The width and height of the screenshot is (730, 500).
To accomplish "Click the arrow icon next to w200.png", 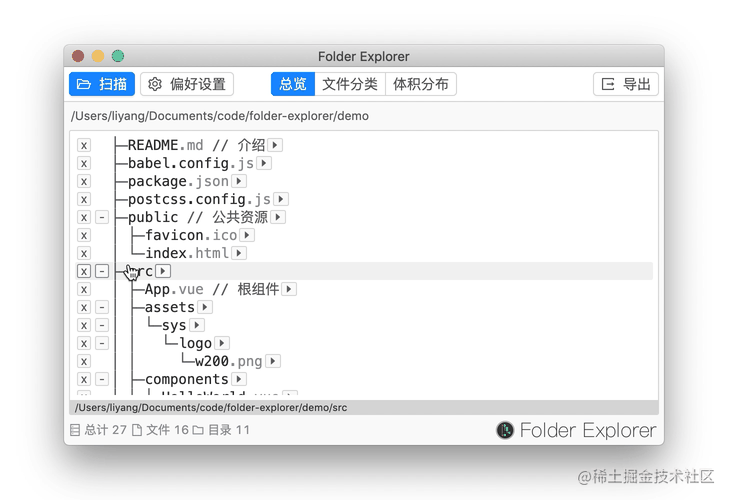I will coord(273,361).
